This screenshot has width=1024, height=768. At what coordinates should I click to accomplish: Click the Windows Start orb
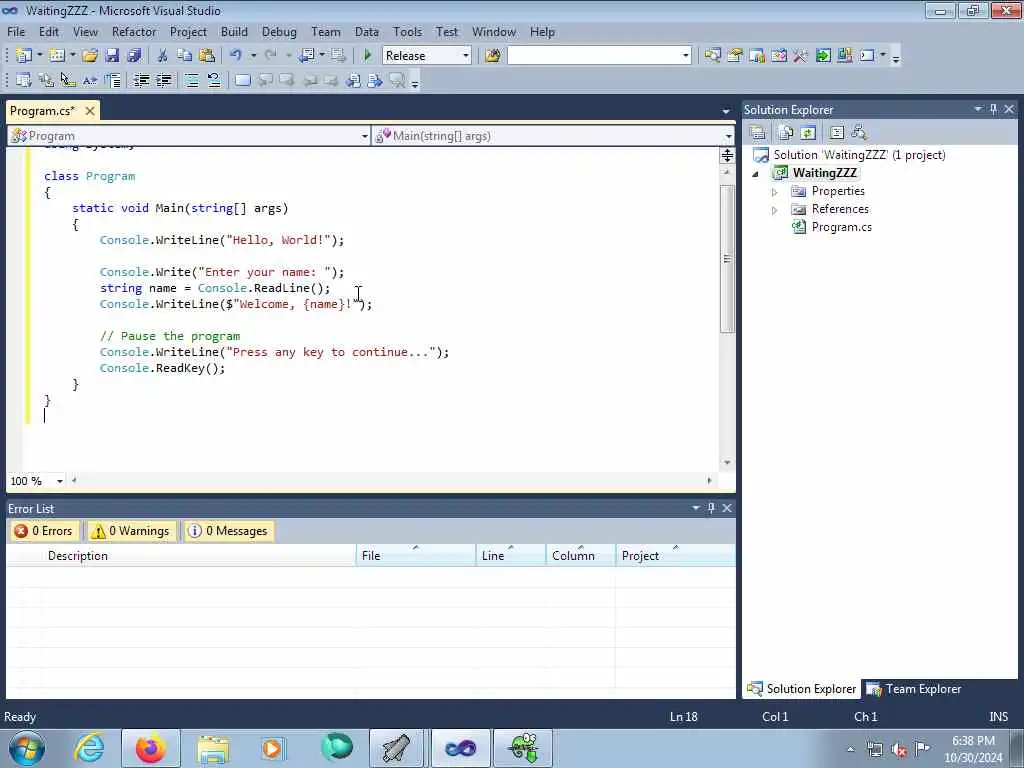pyautogui.click(x=27, y=748)
